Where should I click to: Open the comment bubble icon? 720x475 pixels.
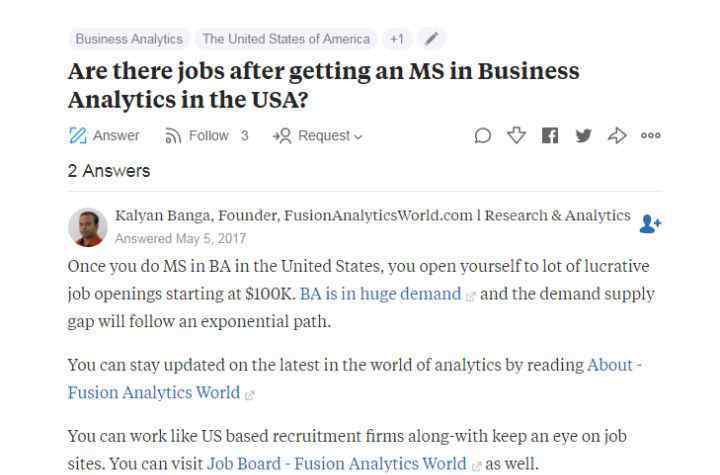pyautogui.click(x=483, y=136)
